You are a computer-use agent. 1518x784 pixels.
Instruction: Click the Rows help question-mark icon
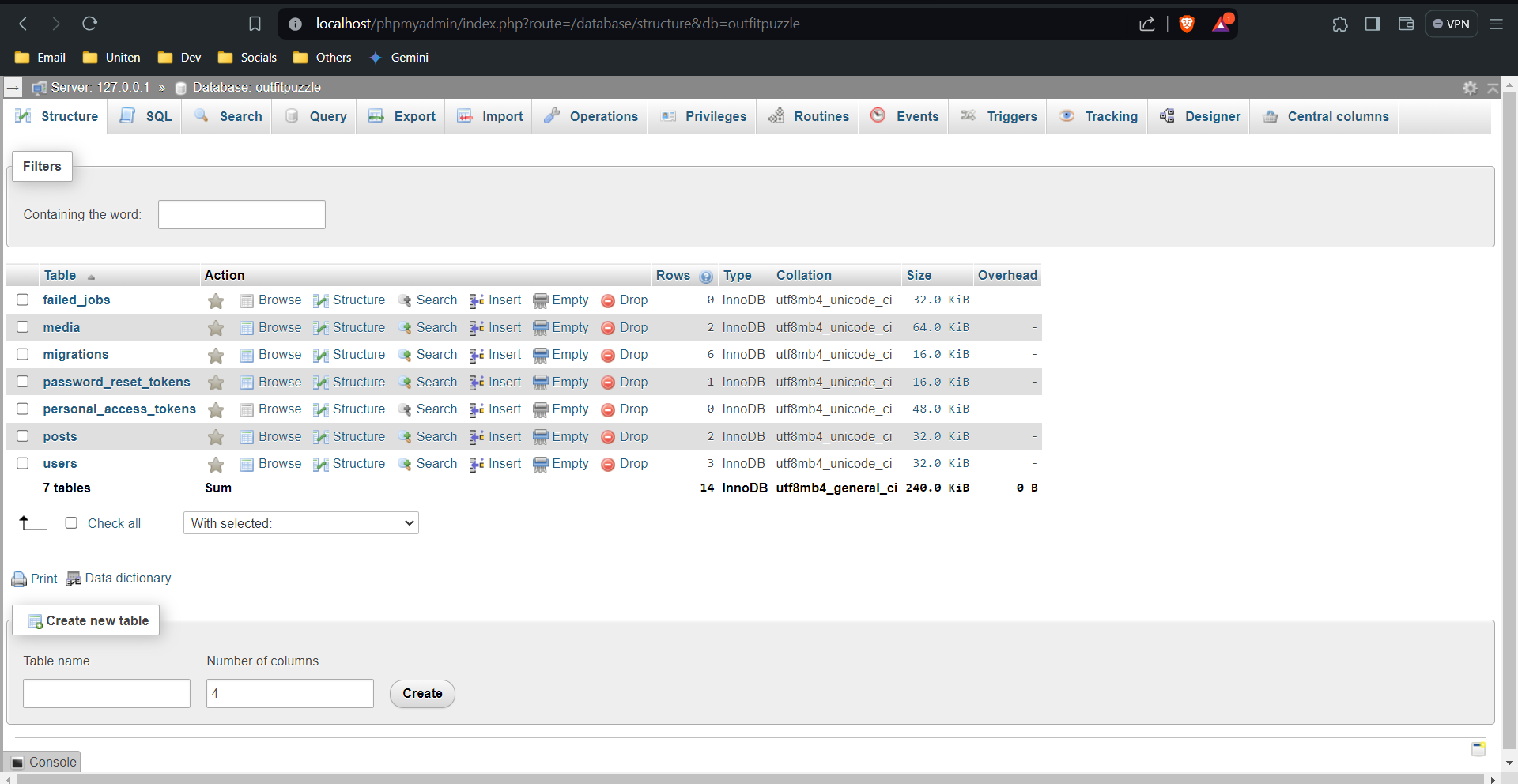click(x=706, y=277)
